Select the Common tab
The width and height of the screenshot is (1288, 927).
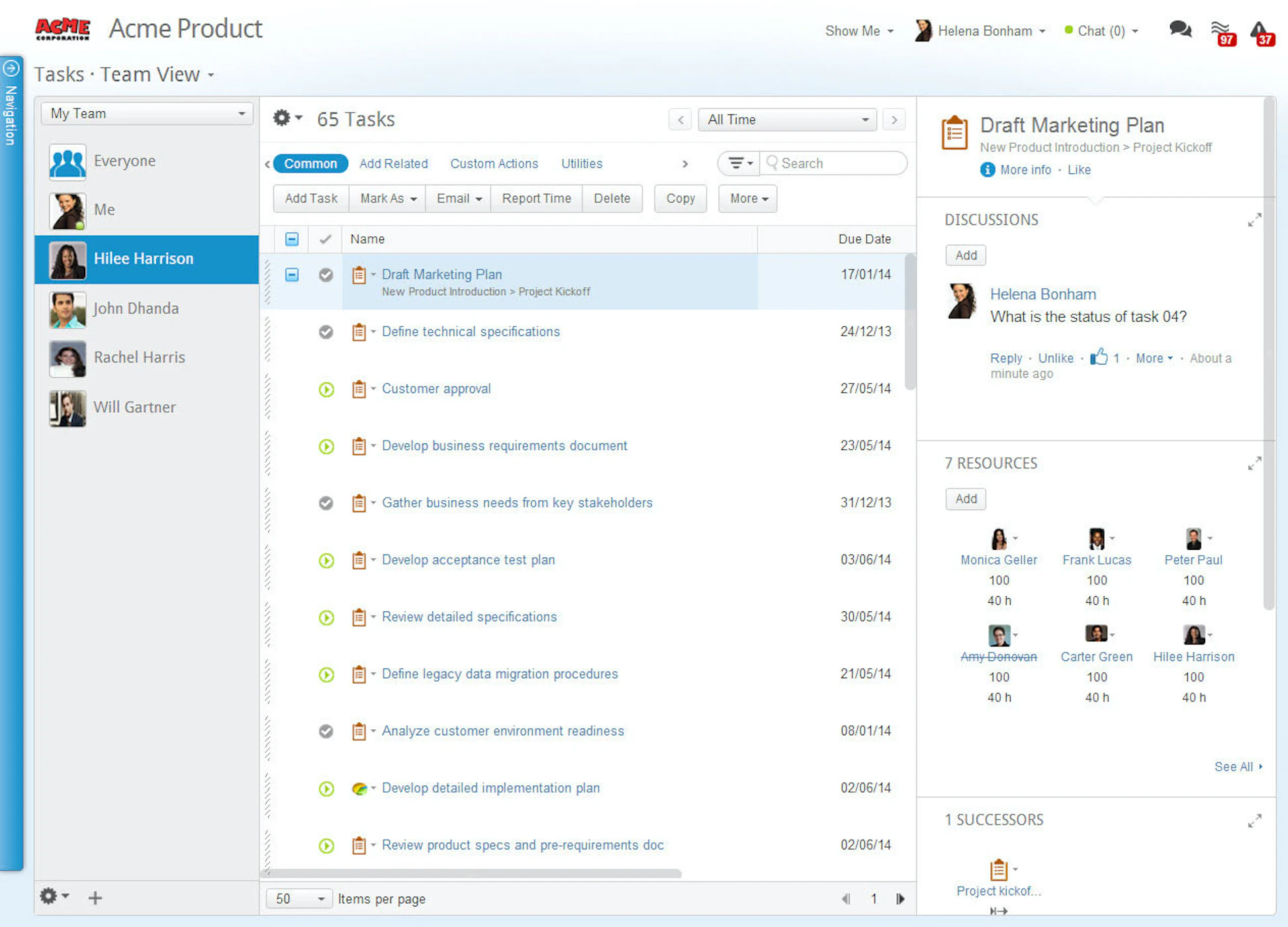click(x=310, y=163)
